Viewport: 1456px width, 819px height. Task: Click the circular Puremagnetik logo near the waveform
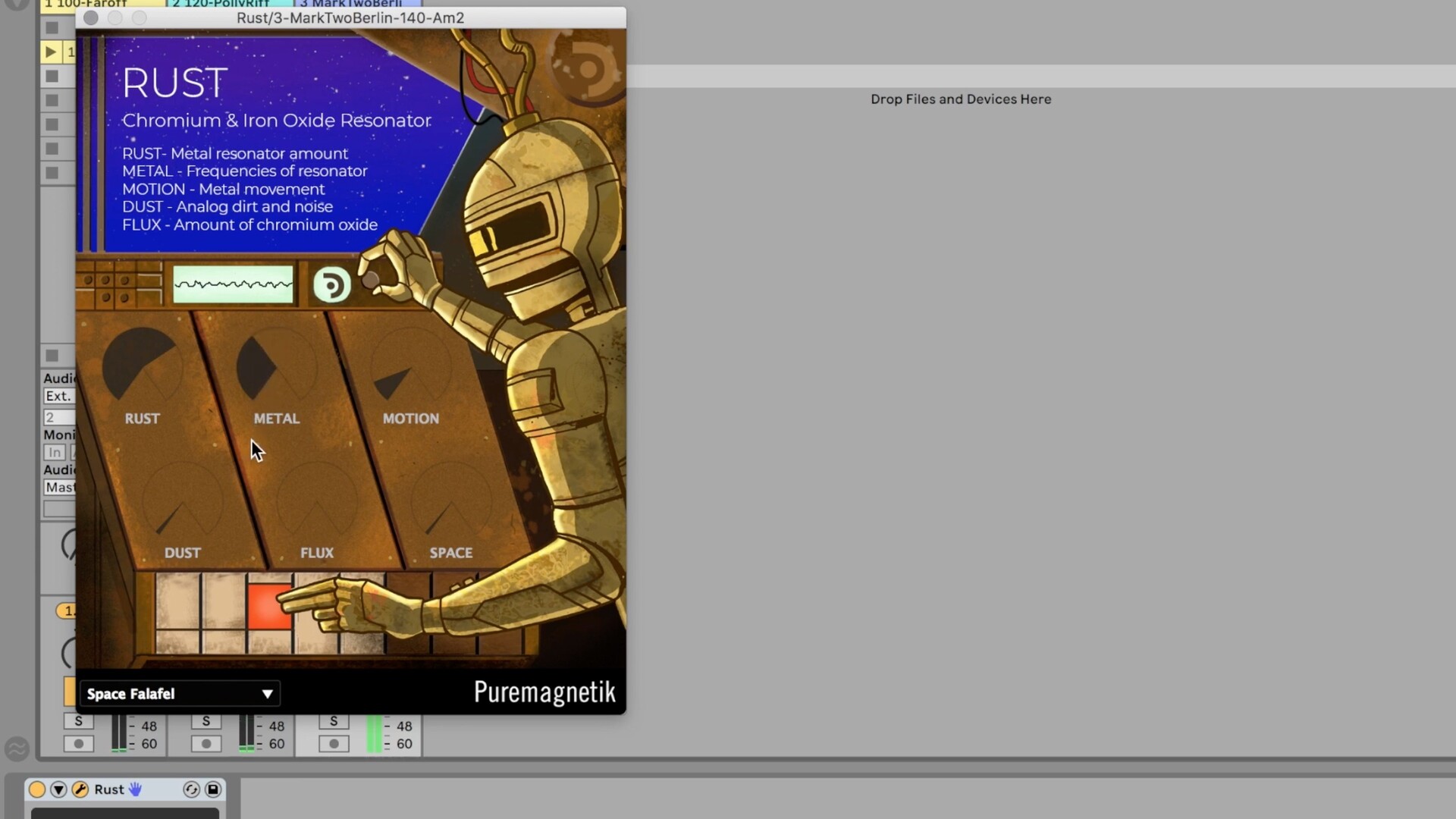(x=332, y=285)
